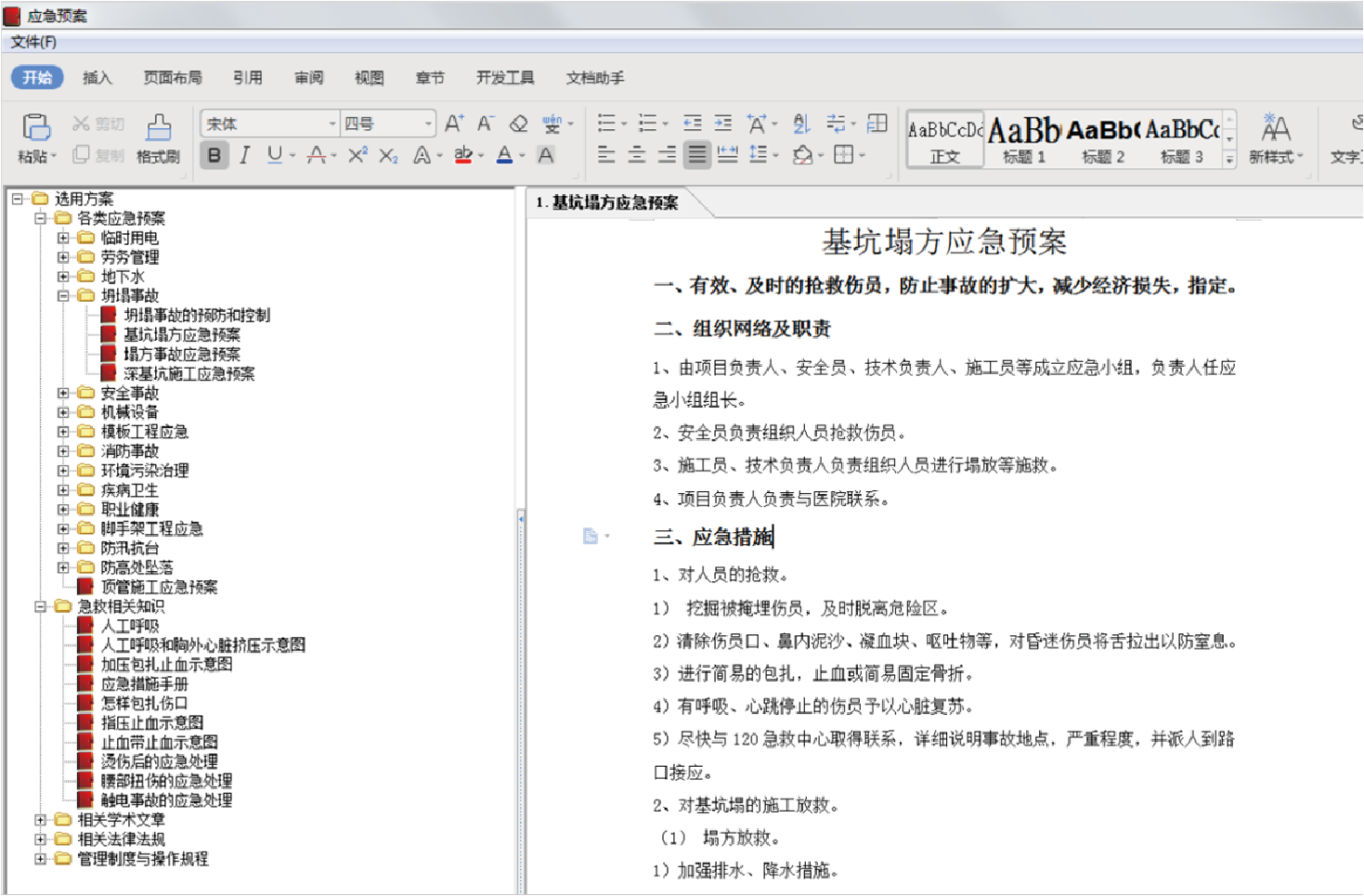The width and height of the screenshot is (1364, 896).
Task: Align text left
Action: pyautogui.click(x=606, y=155)
